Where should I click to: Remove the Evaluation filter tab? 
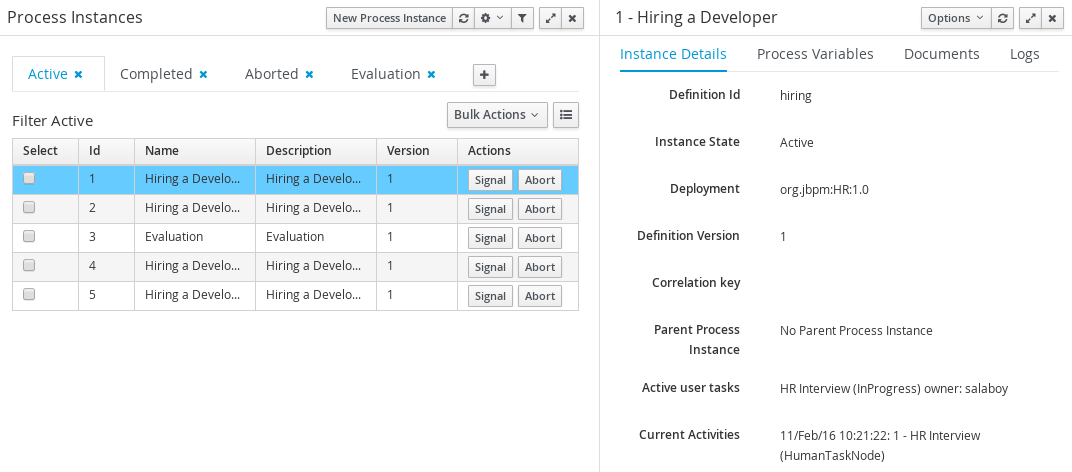coord(432,74)
